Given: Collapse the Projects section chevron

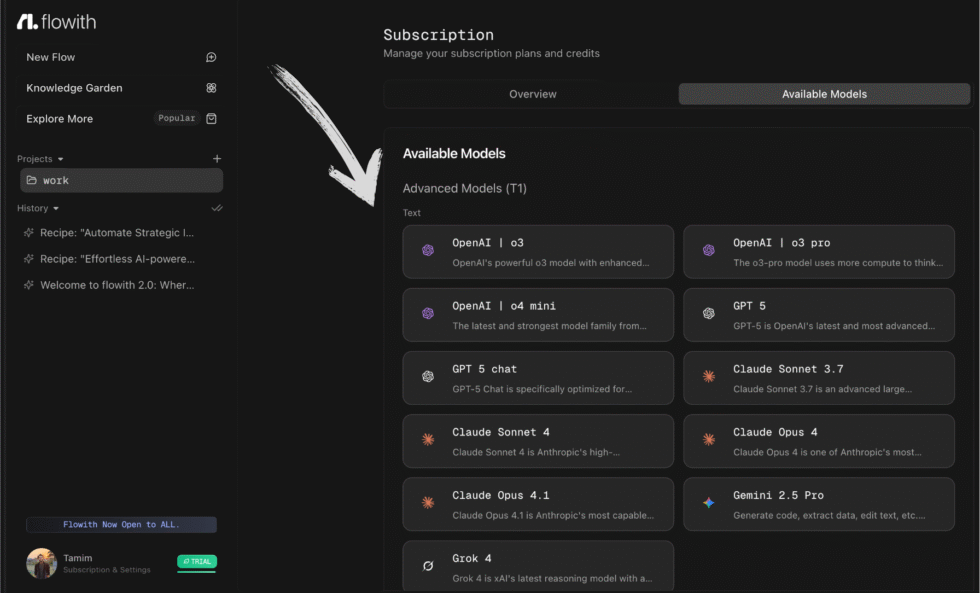Looking at the screenshot, I should click(x=60, y=158).
